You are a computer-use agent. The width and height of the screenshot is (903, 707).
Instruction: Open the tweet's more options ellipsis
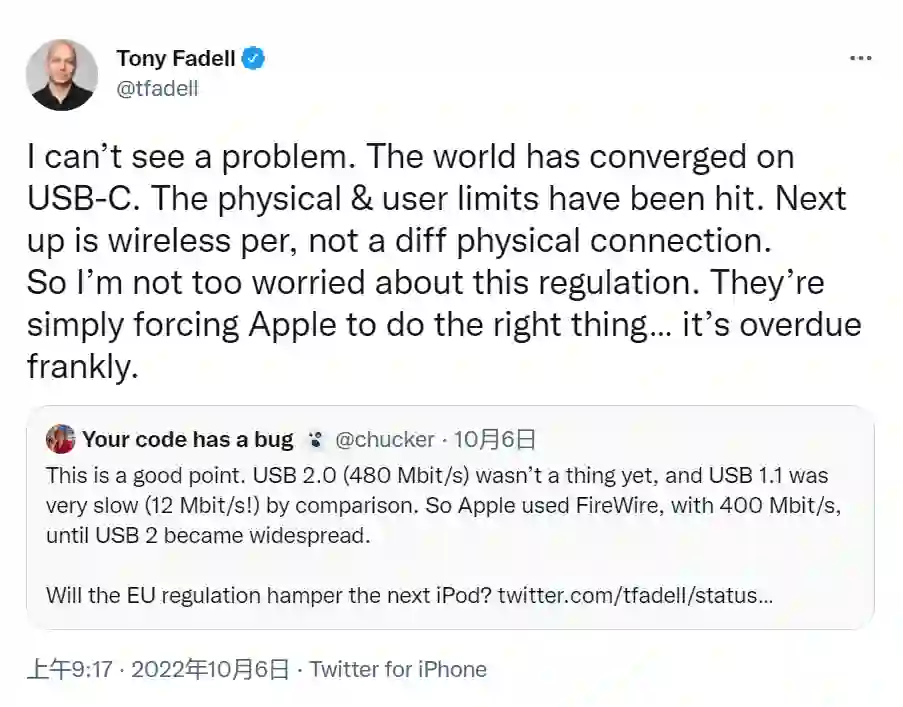[x=860, y=58]
